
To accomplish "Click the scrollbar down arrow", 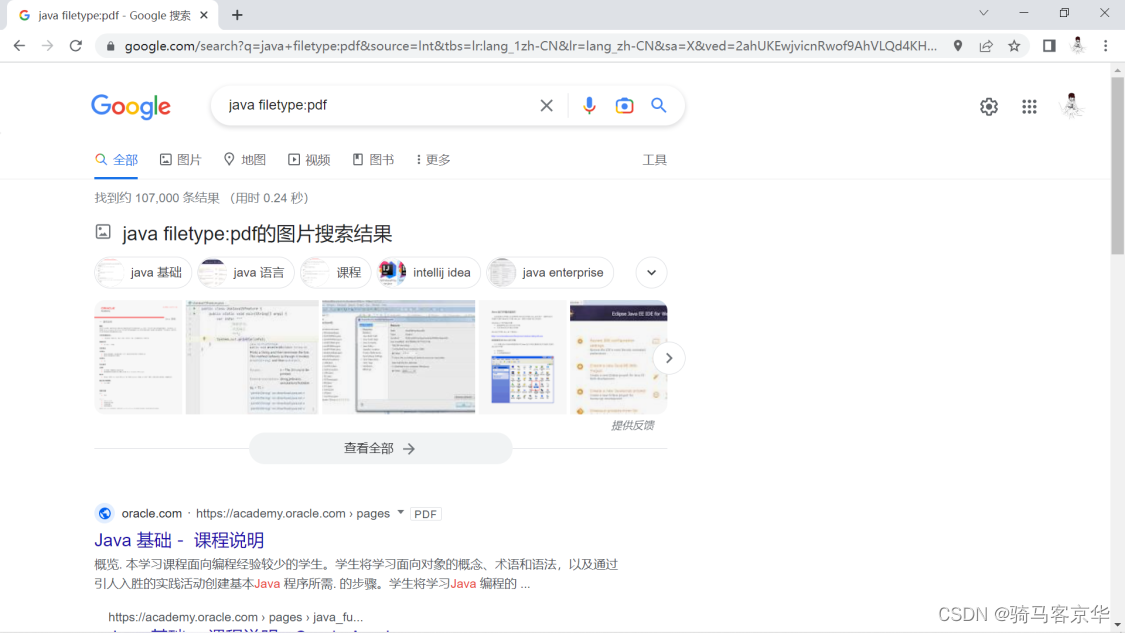I will point(1117,626).
